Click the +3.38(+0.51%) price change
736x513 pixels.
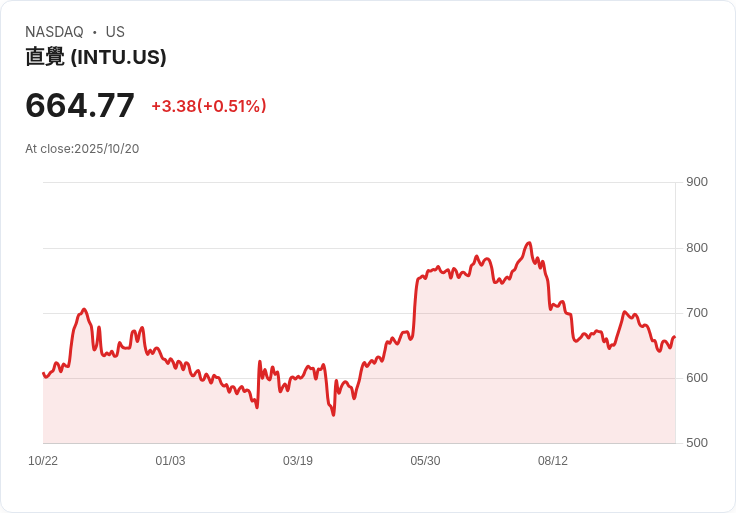209,106
